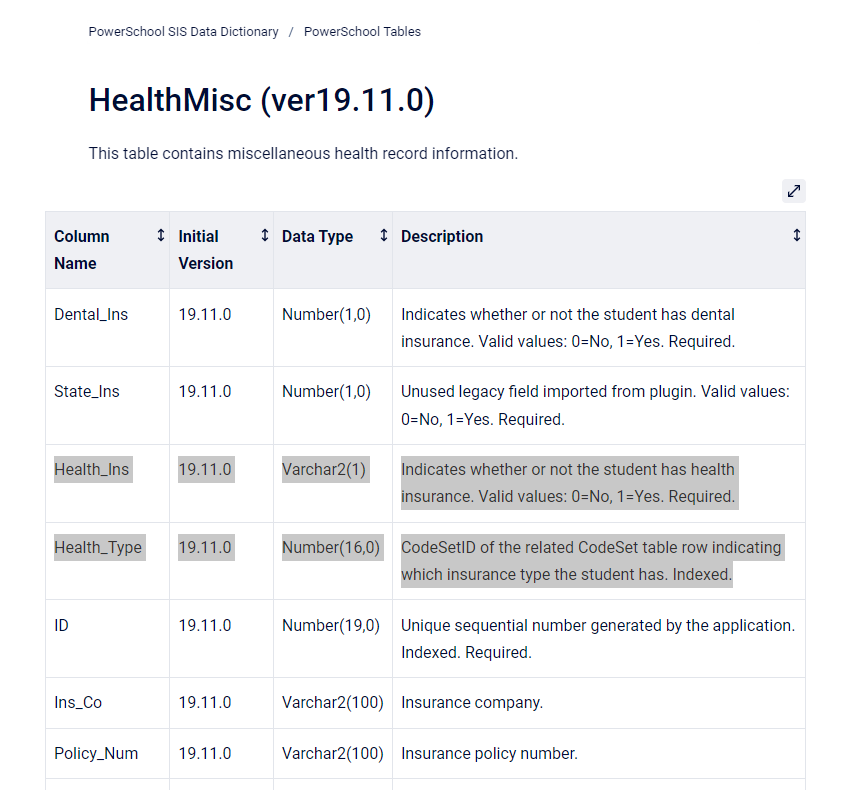Click the Data Type sort arrows icon
This screenshot has height=790, width=861.
383,236
